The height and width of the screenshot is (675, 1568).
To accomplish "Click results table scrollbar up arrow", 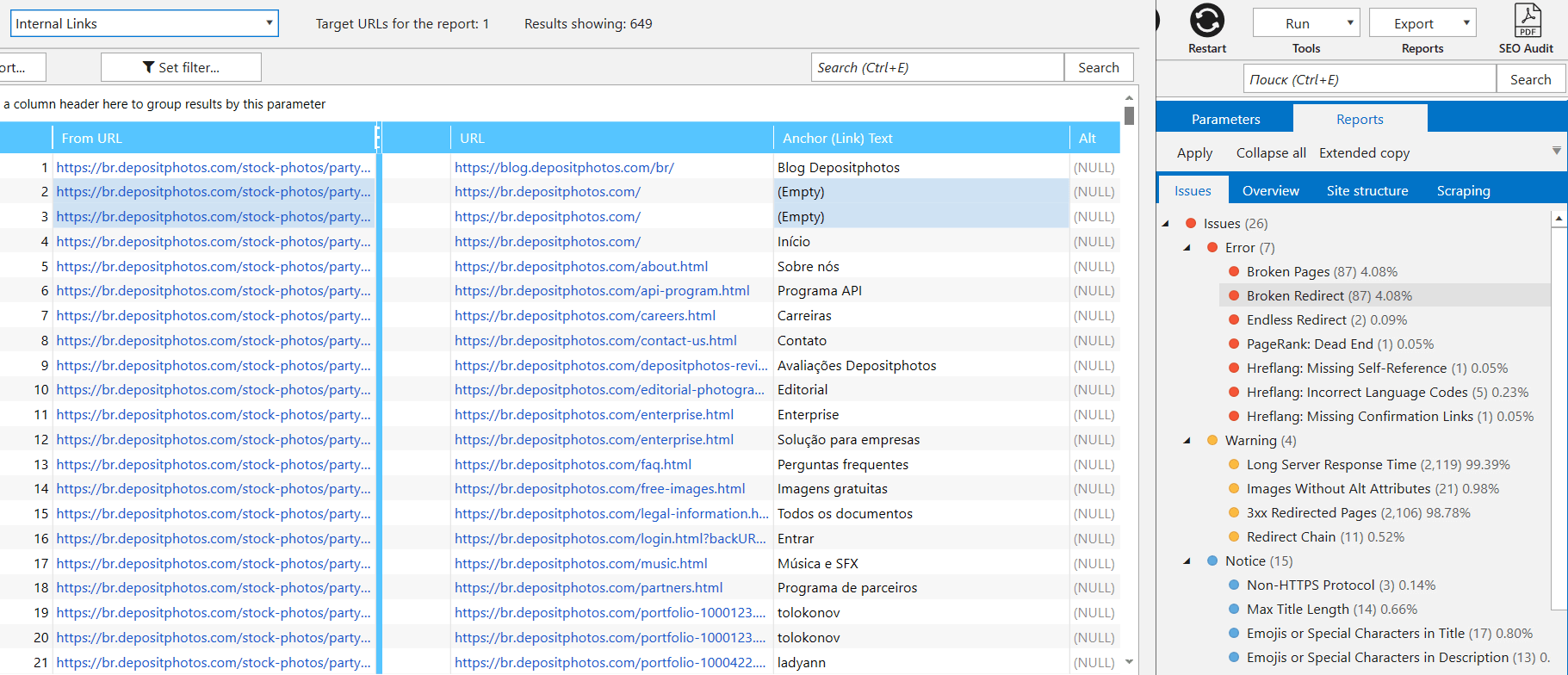I will click(x=1129, y=98).
